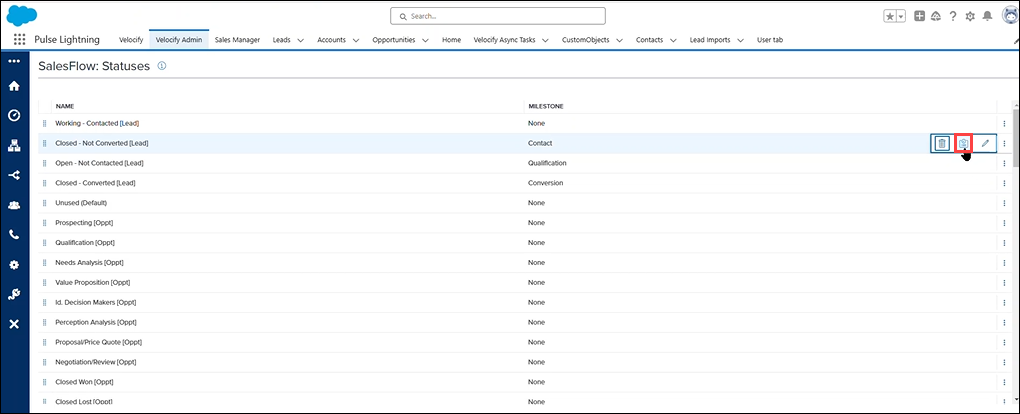Viewport: 1020px width, 414px height.
Task: Open the sidebar phone icon
Action: 14,235
